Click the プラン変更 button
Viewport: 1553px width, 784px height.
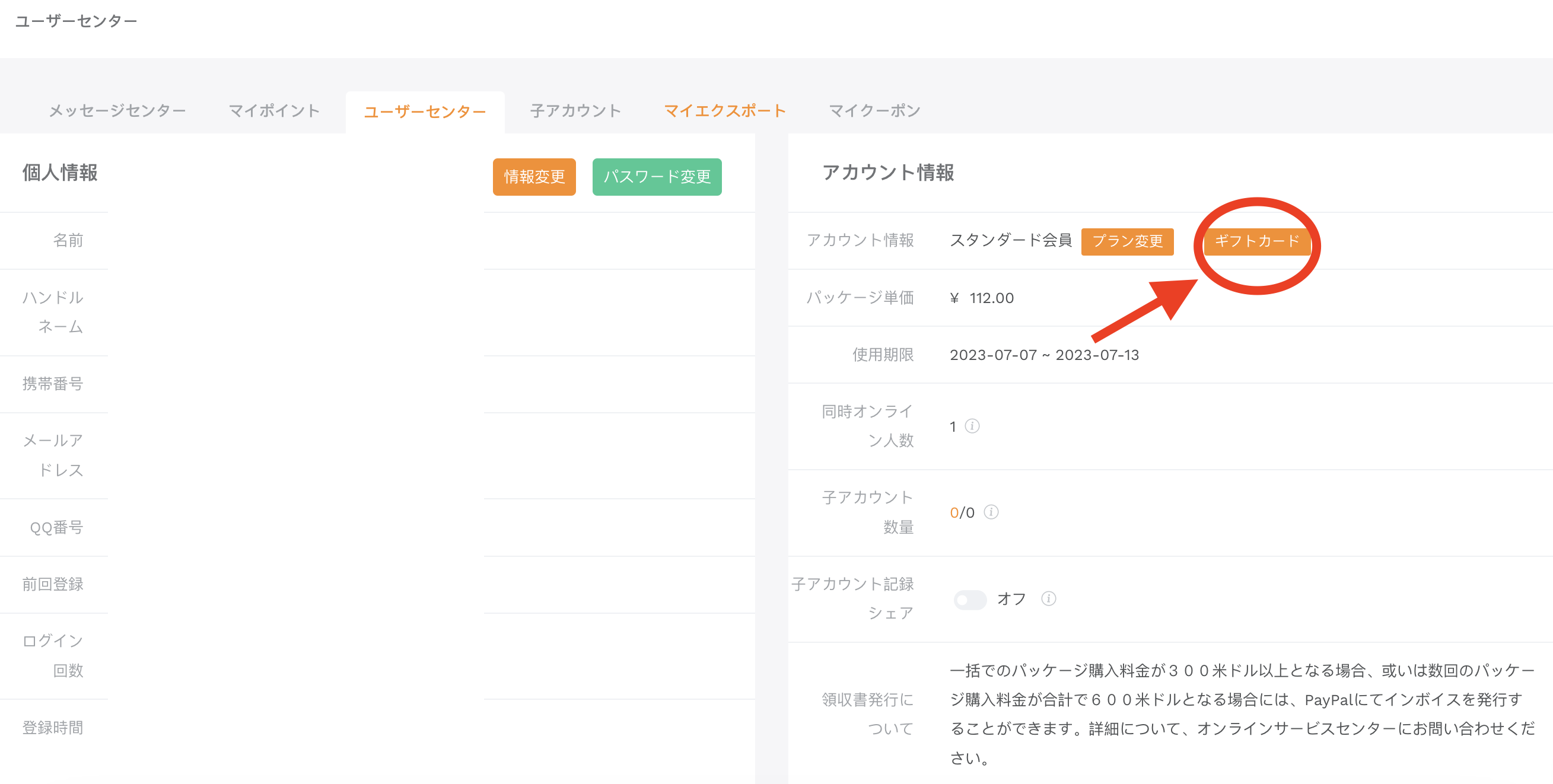(1127, 241)
